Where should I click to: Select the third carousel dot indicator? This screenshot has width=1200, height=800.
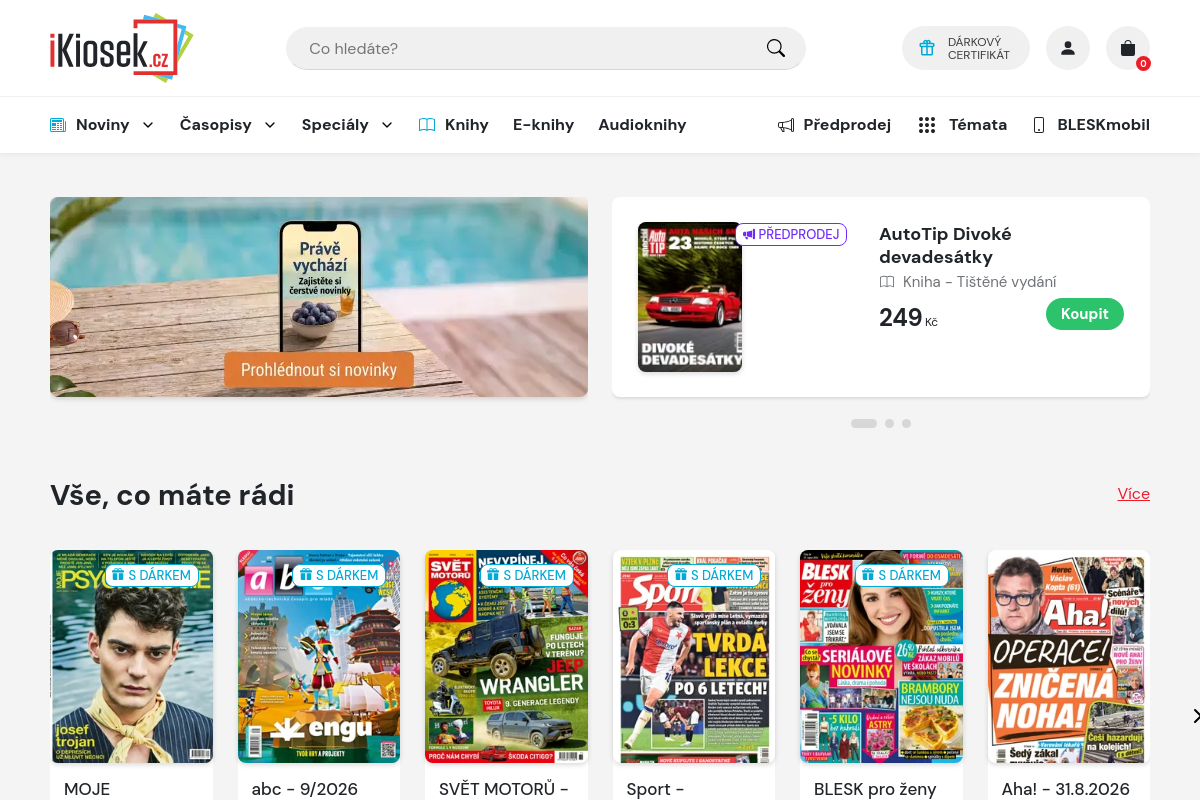[x=906, y=423]
